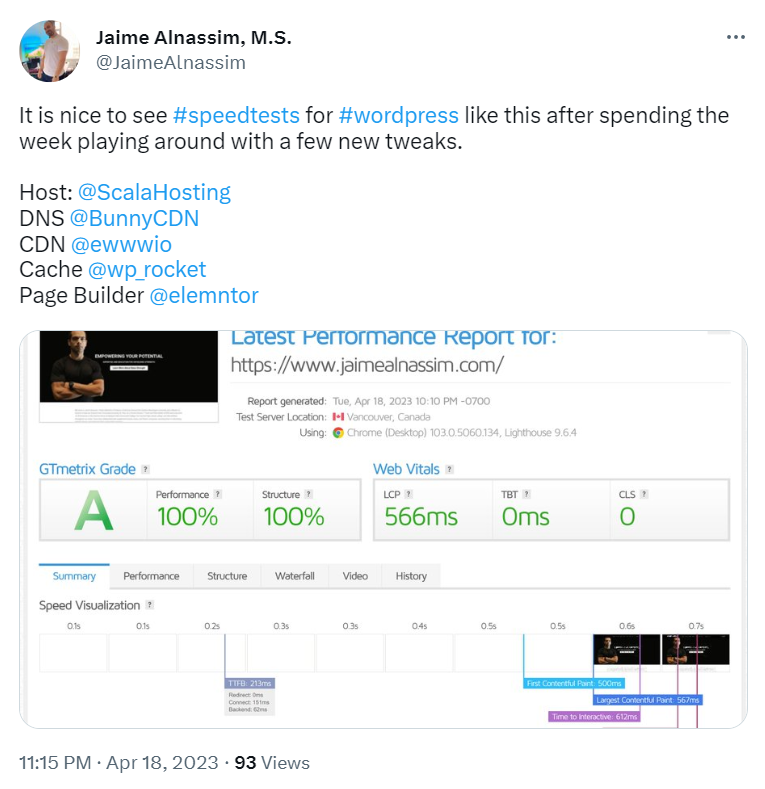Image resolution: width=765 pixels, height=789 pixels.
Task: Open the tweet's three-dot more options menu
Action: pyautogui.click(x=735, y=37)
